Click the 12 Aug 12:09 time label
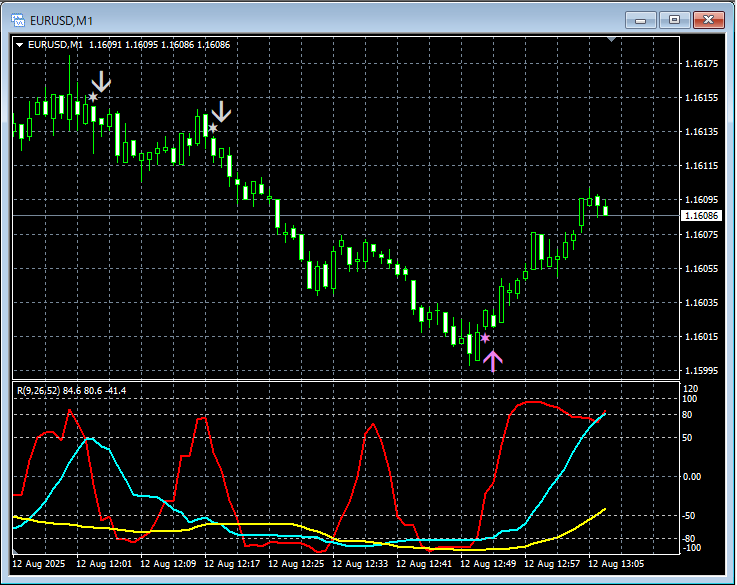The height and width of the screenshot is (585, 737). (169, 563)
